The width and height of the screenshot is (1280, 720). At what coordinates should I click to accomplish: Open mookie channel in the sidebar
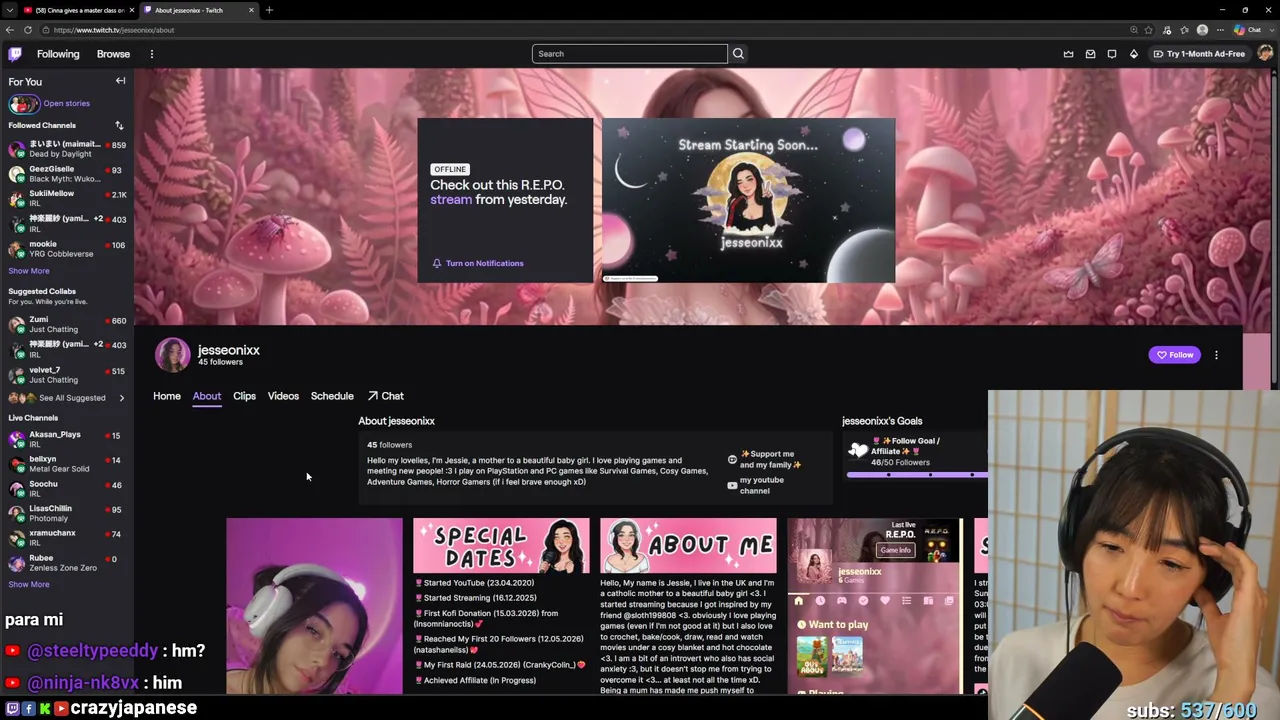[67, 248]
